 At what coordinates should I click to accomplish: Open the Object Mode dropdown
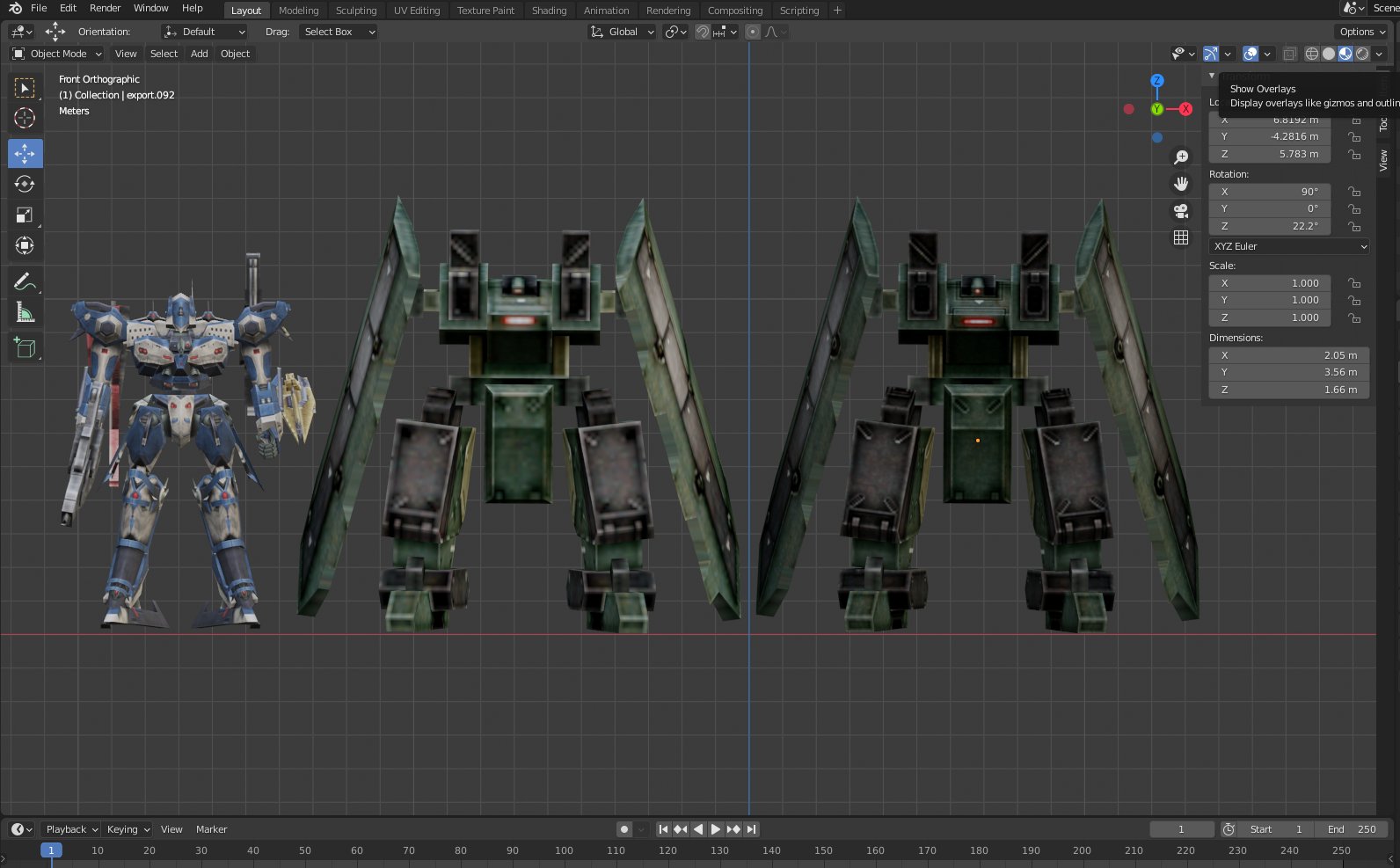point(57,54)
